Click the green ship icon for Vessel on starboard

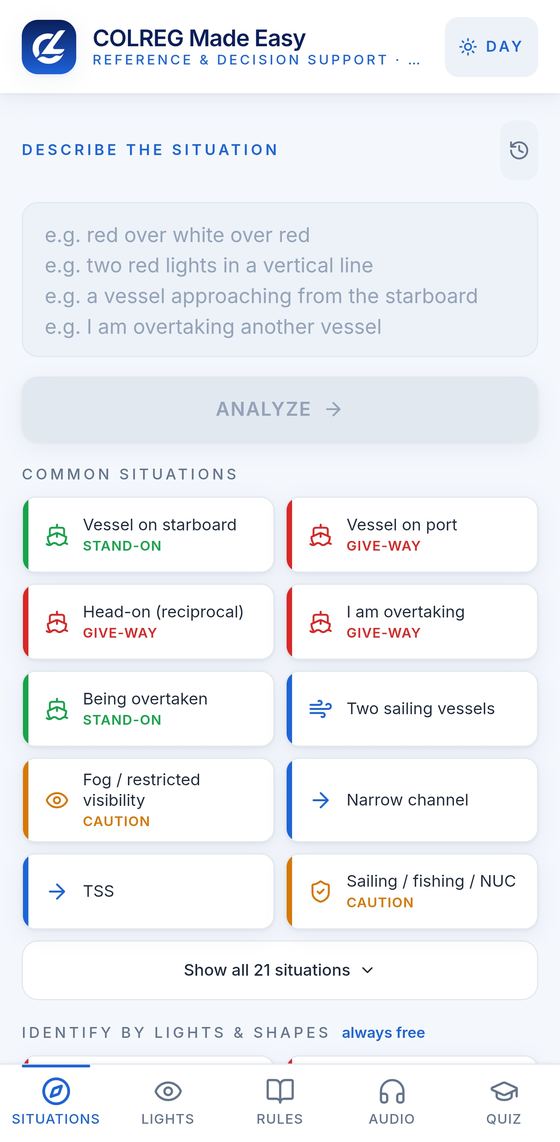(x=57, y=535)
